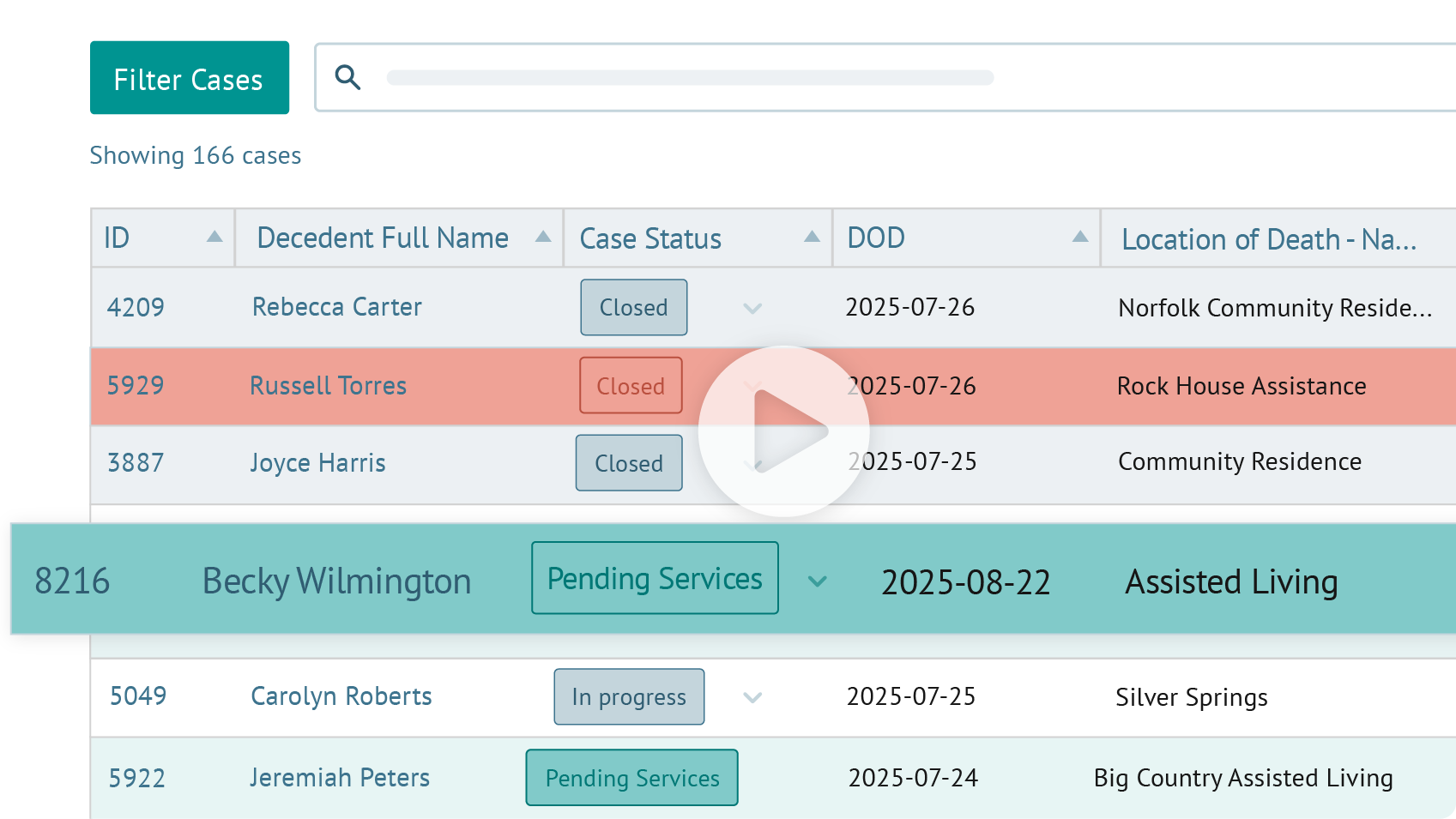This screenshot has height=819, width=1456.
Task: Select case ID 4209
Action: [136, 307]
